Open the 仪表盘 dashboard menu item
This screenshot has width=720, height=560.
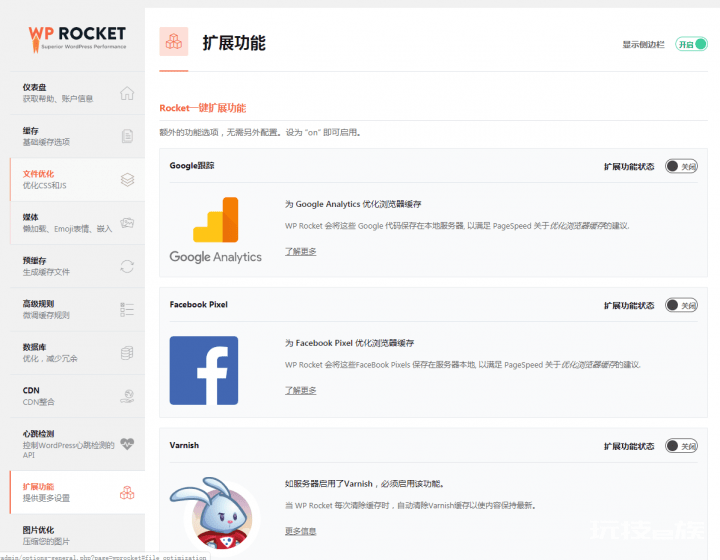[x=77, y=93]
